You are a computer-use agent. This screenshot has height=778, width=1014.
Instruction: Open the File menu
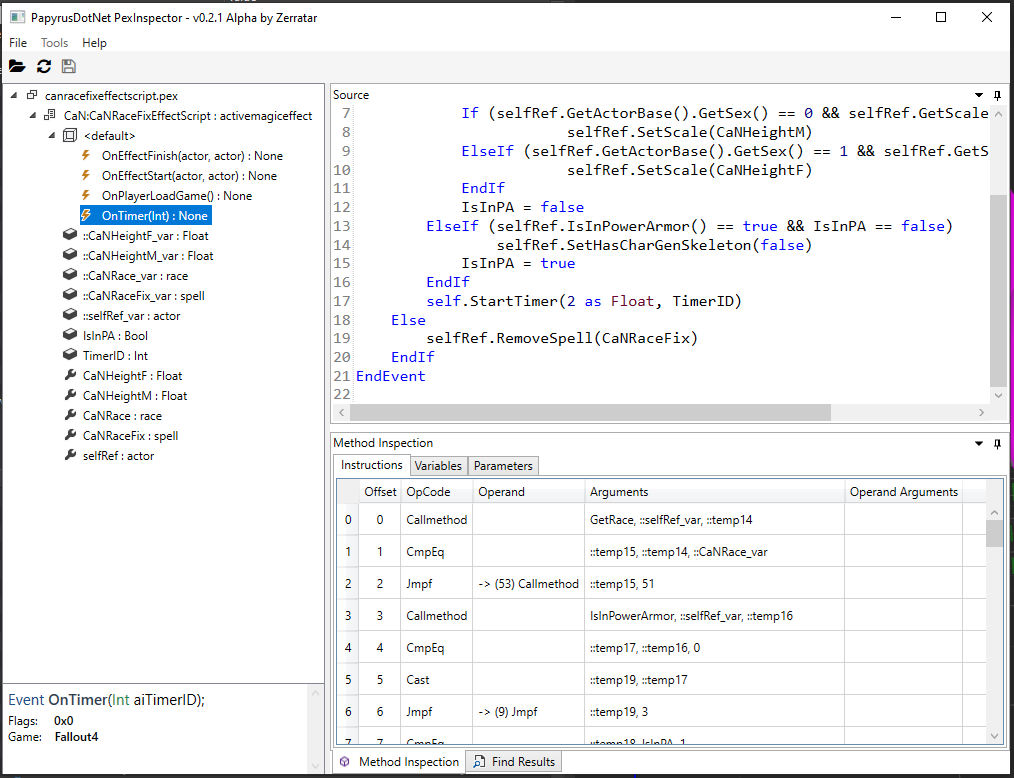coord(18,43)
